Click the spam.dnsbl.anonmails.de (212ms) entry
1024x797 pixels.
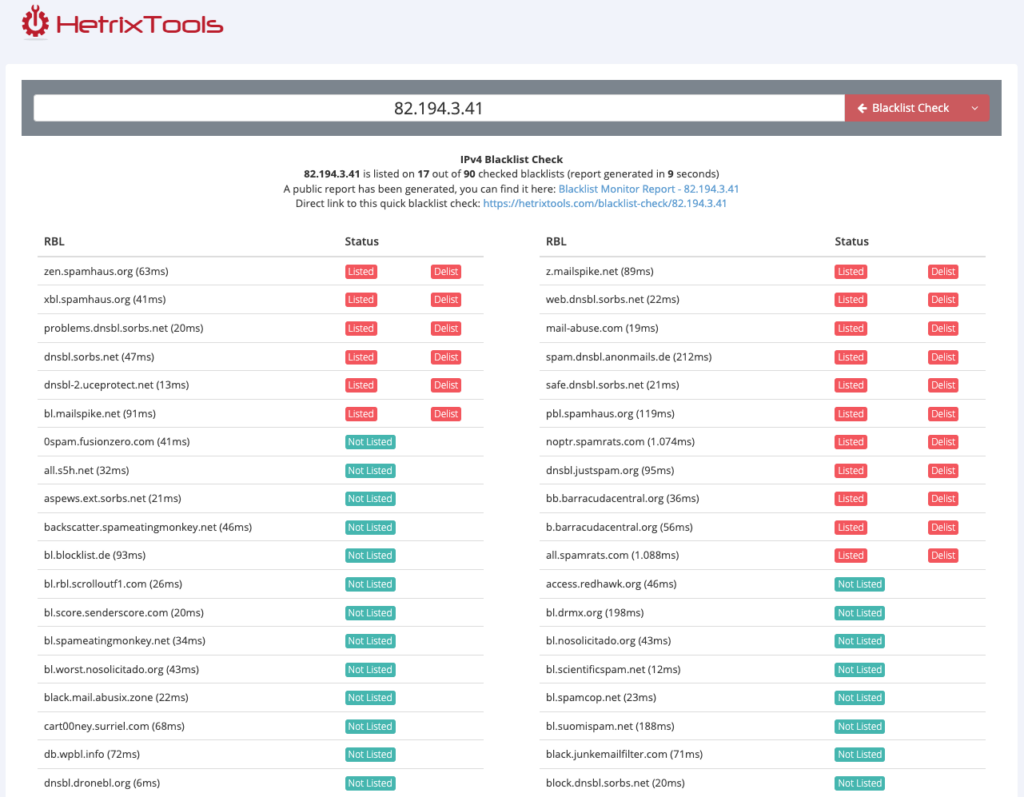(629, 357)
